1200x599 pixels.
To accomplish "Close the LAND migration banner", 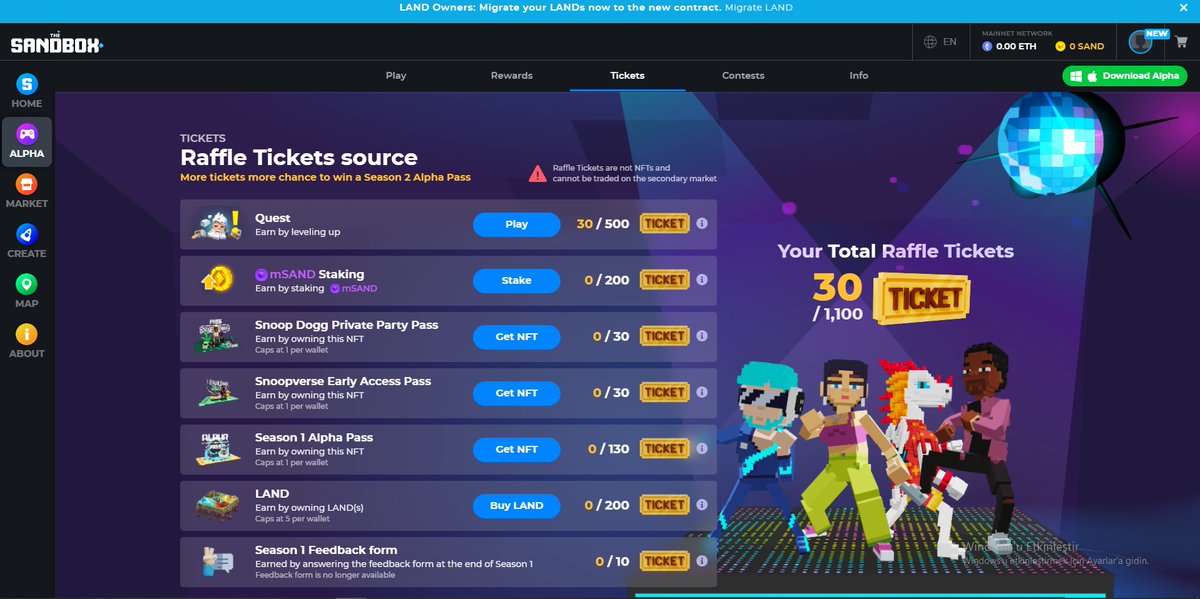I will (x=1184, y=8).
